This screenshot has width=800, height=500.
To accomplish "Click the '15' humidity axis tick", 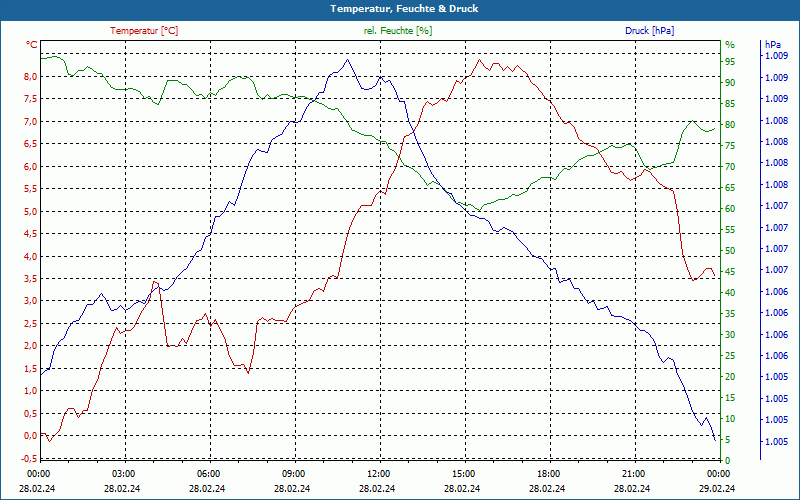I will 730,397.
